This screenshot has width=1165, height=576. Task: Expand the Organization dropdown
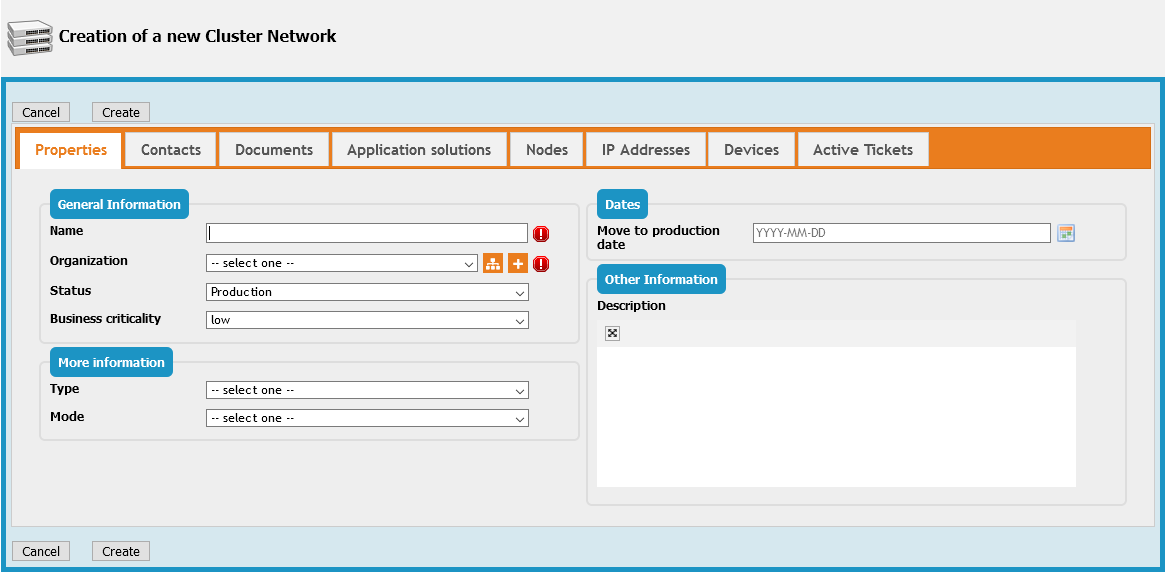click(341, 263)
